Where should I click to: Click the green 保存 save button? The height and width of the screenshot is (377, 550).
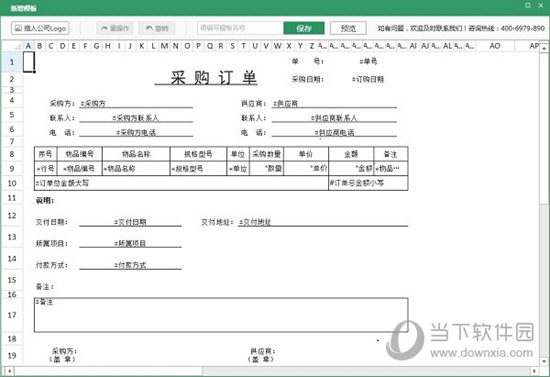click(304, 28)
